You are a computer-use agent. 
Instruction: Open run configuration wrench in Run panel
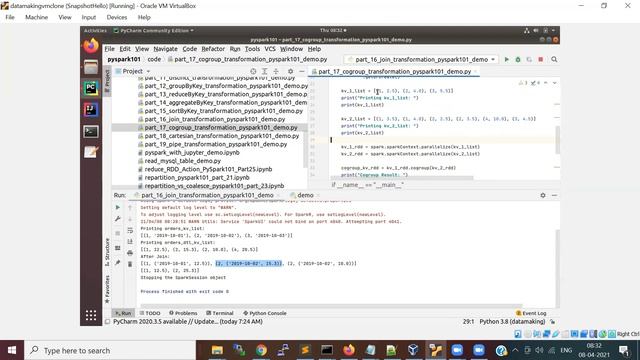pos(118,219)
